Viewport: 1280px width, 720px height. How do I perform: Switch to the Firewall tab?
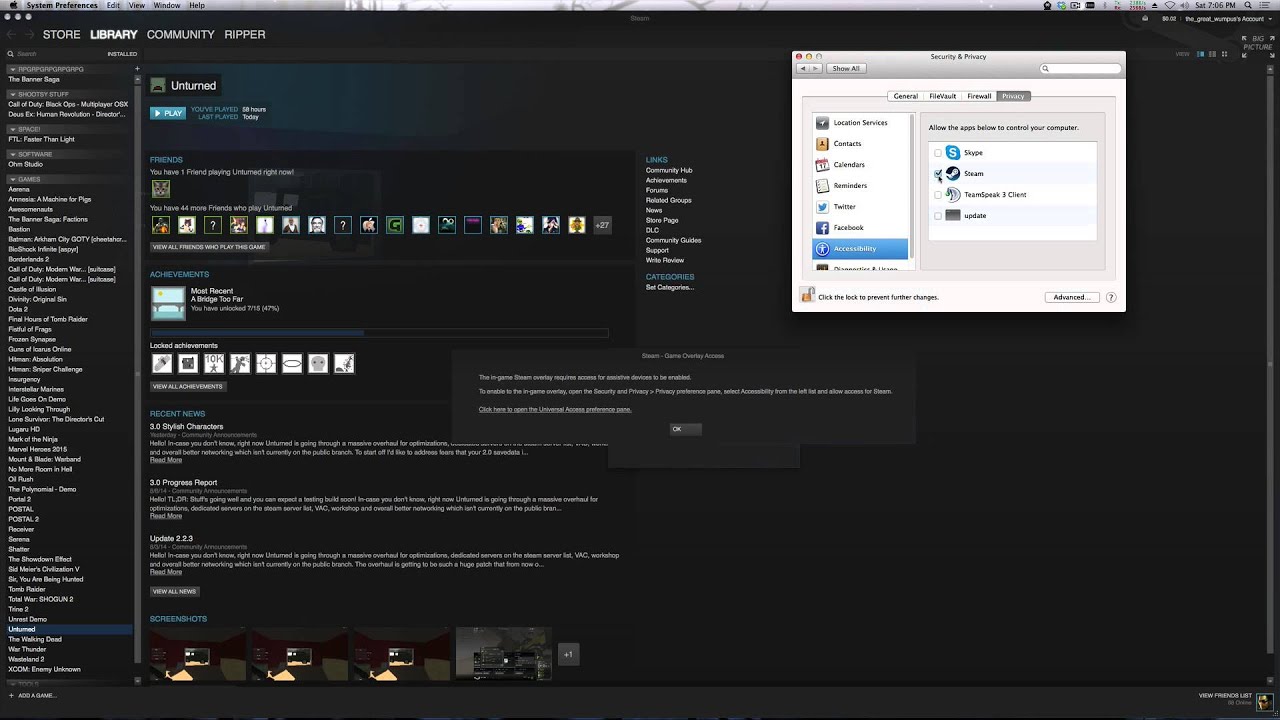979,96
